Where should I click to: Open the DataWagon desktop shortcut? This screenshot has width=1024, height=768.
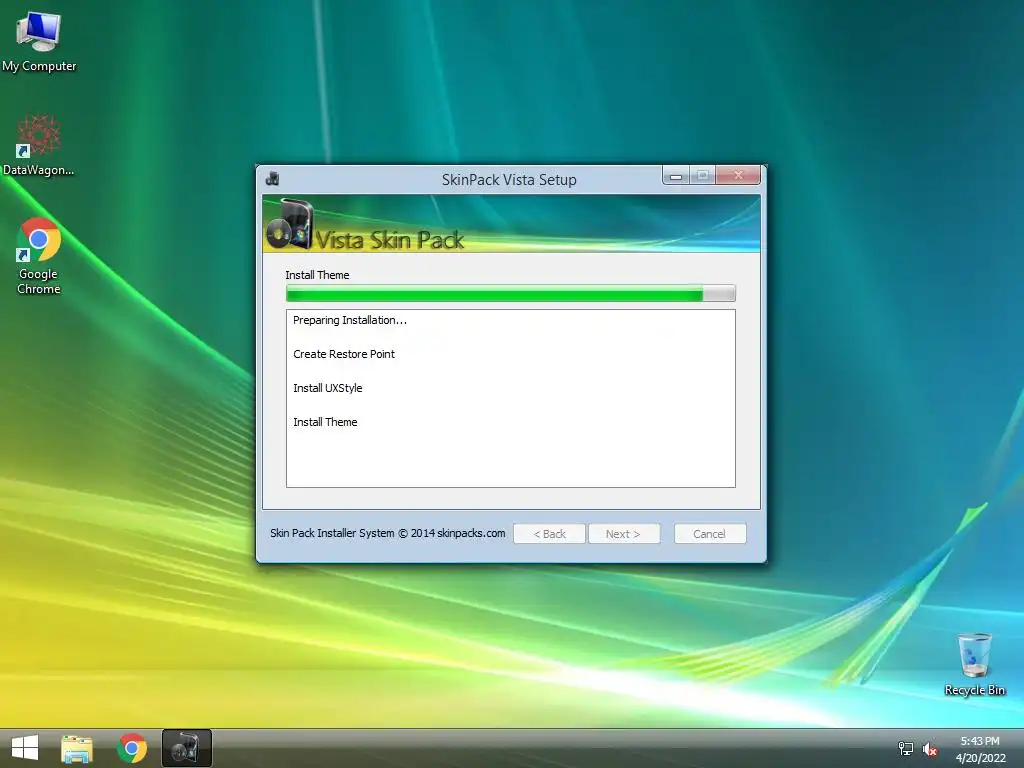[x=39, y=145]
